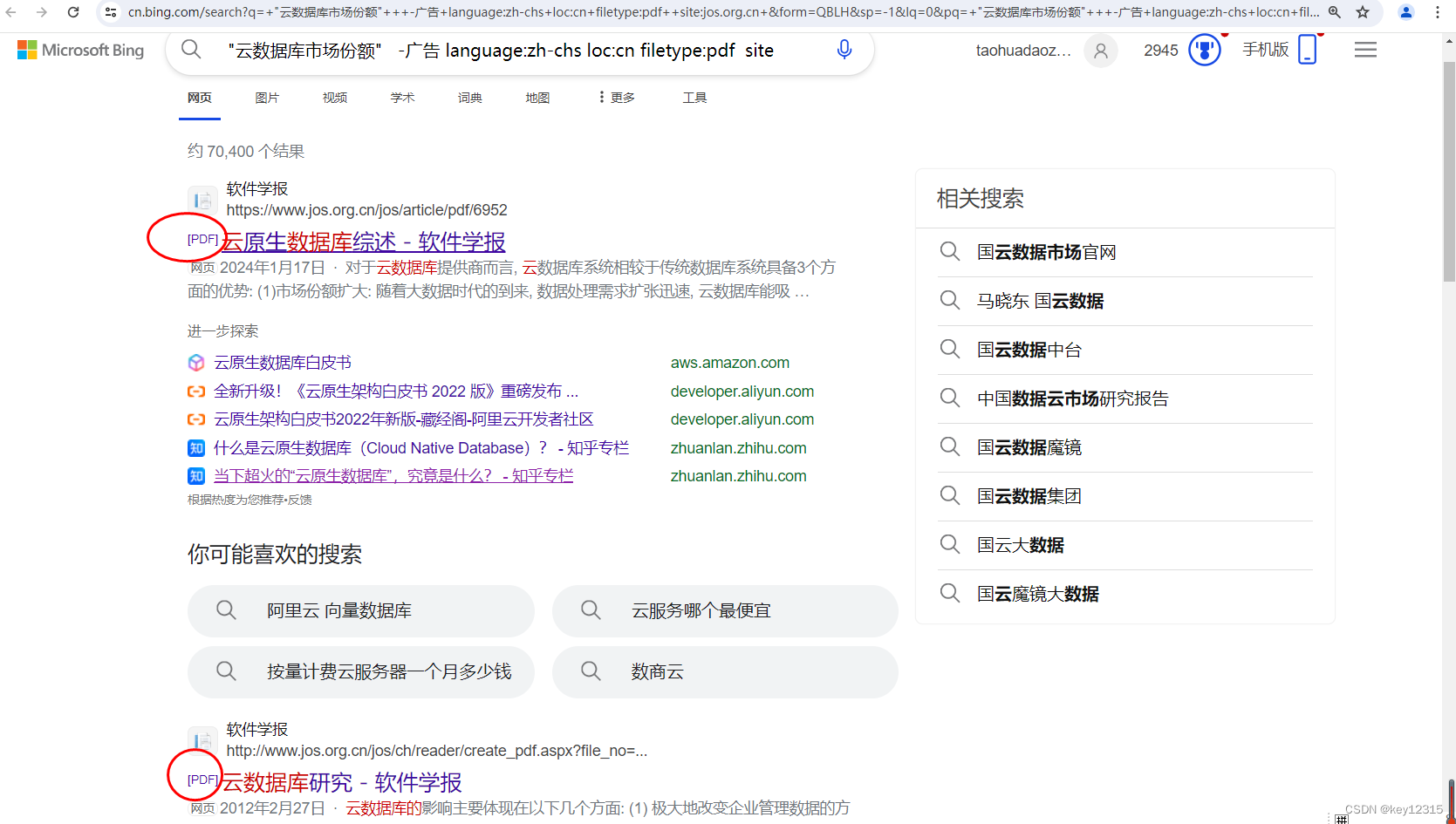Click magnifier icon in 云服务哪个最便宜 suggestion
This screenshot has width=1456, height=824.
tap(591, 610)
